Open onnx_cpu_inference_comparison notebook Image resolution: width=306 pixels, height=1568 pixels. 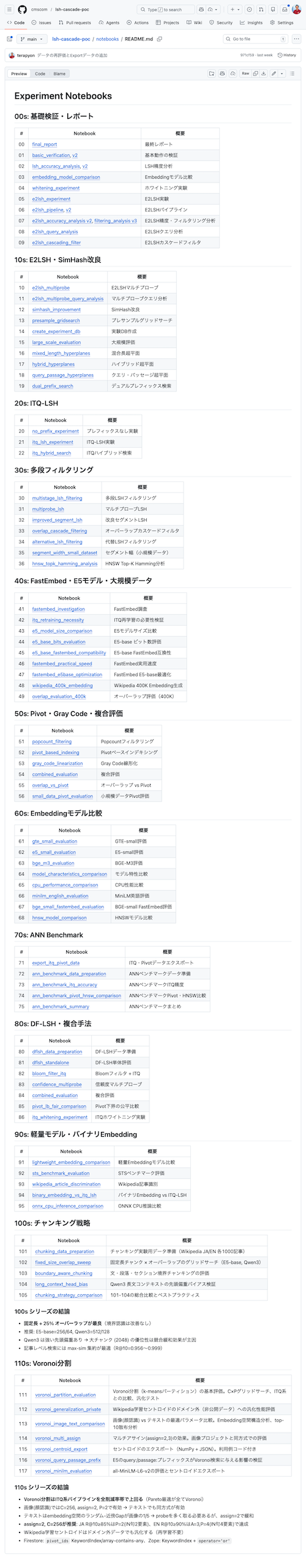pos(68,1206)
